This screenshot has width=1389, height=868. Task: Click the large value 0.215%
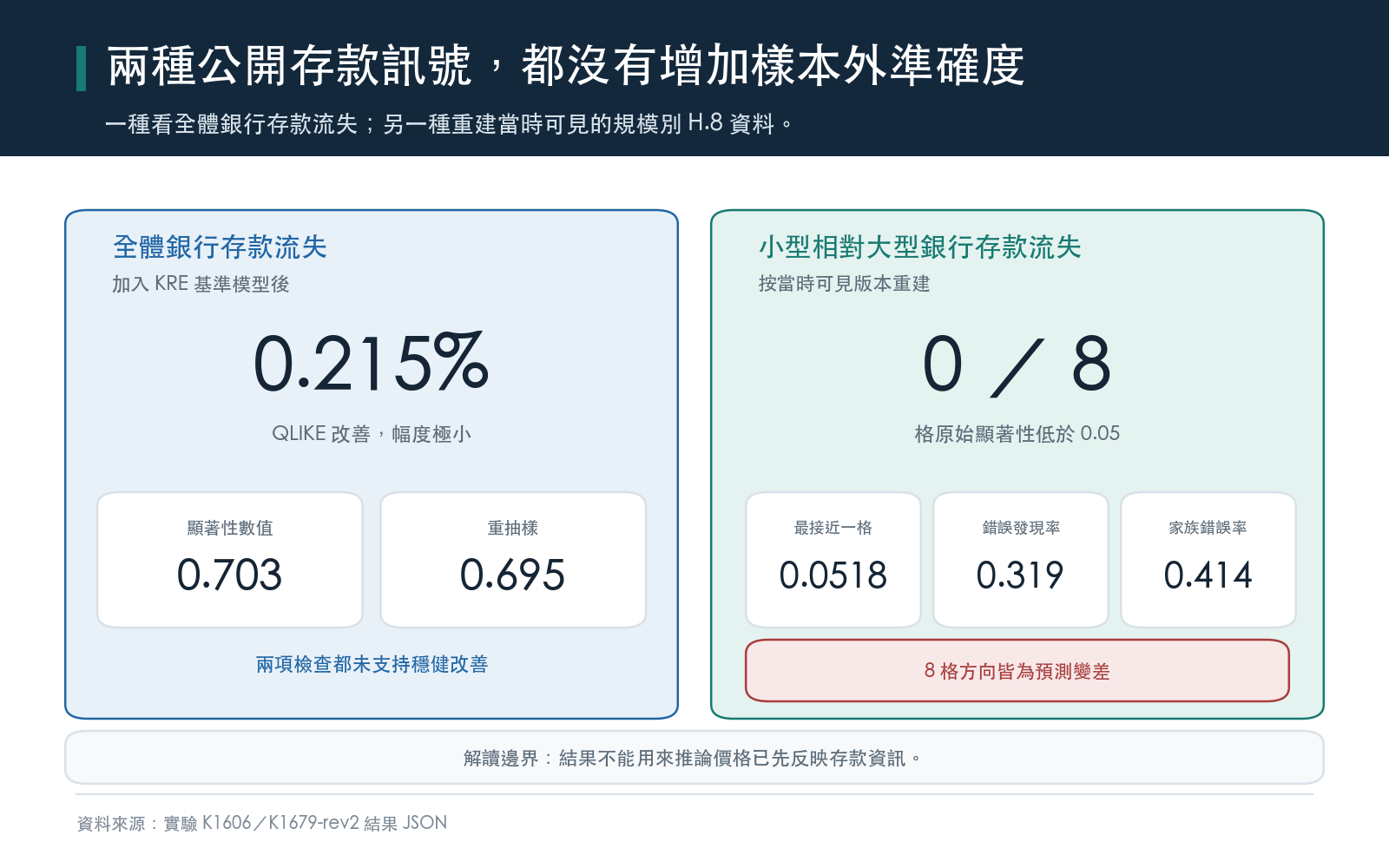(x=372, y=363)
